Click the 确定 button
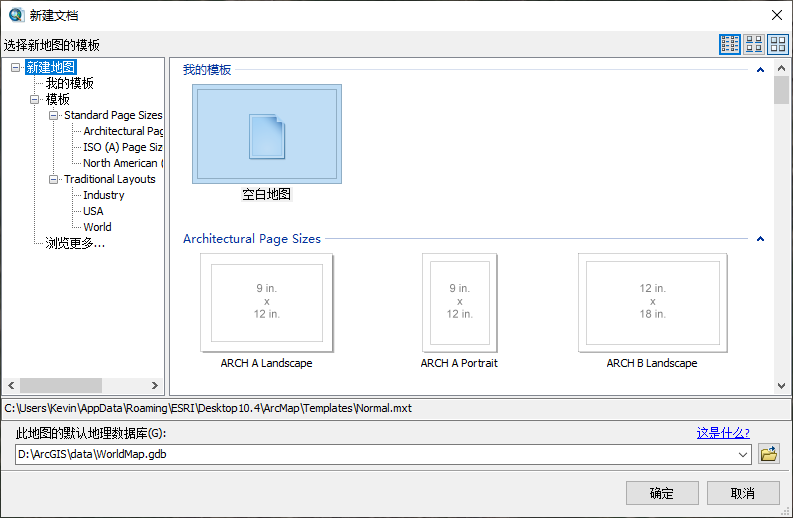 pos(662,493)
